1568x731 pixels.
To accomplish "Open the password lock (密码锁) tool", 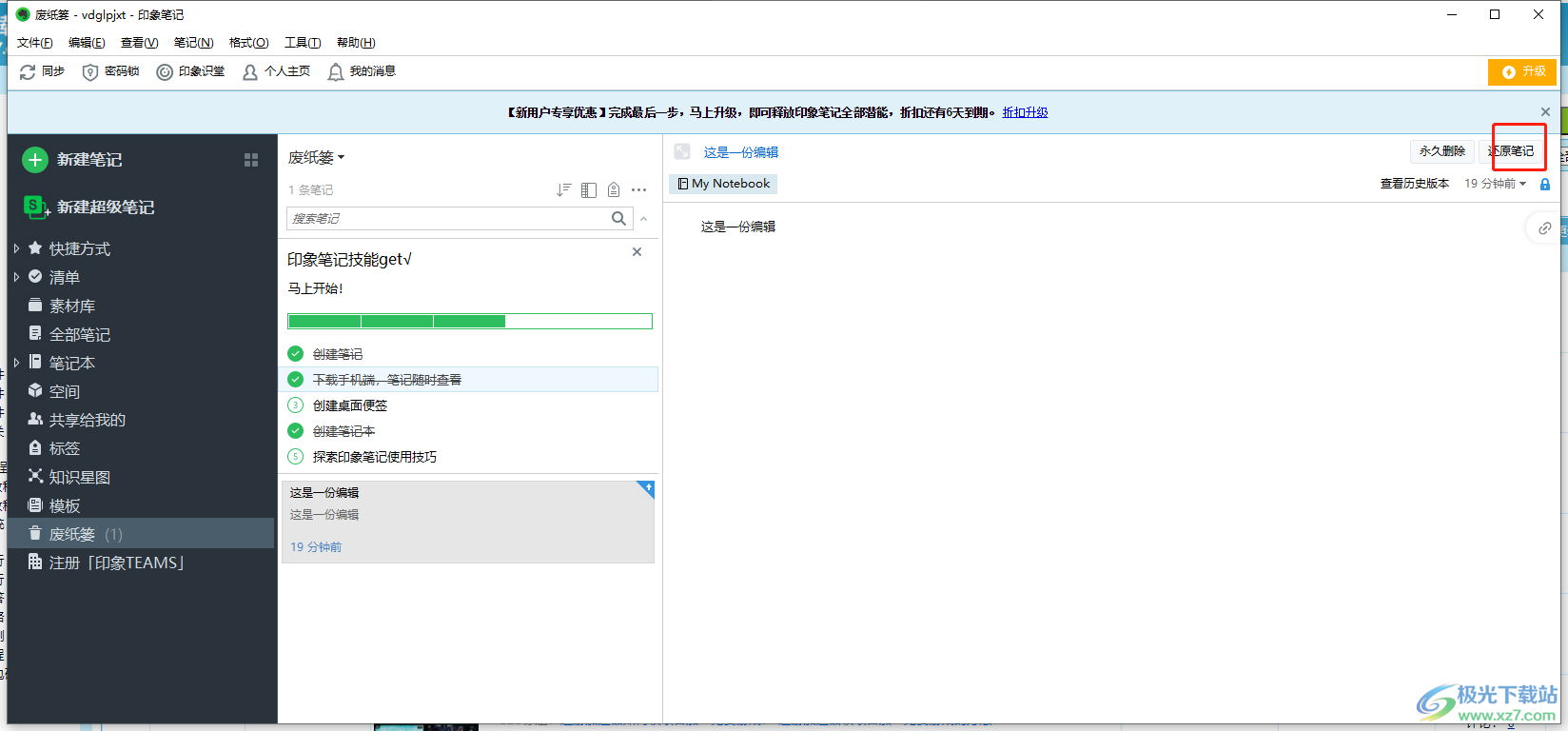I will [x=90, y=72].
